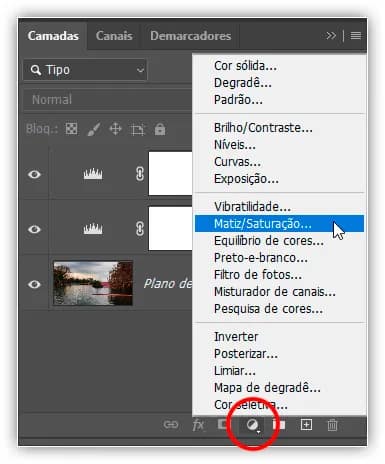Toggle visibility of the Plano de fundo layer
Image resolution: width=385 pixels, height=464 pixels.
[x=34, y=284]
